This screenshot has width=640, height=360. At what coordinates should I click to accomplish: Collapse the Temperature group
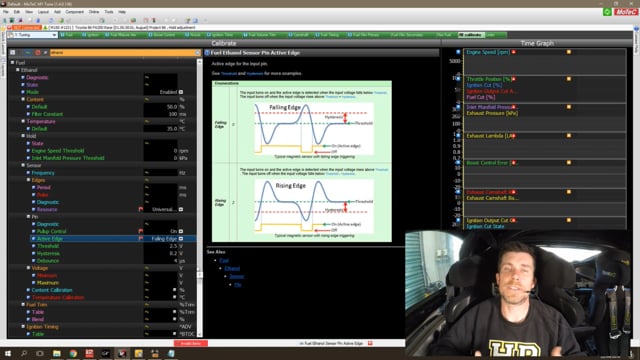pos(23,121)
